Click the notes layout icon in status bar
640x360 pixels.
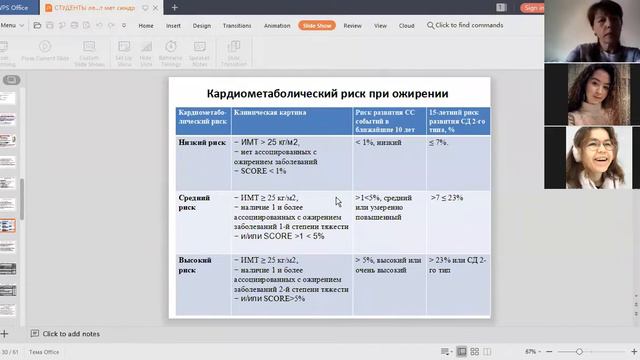444,351
